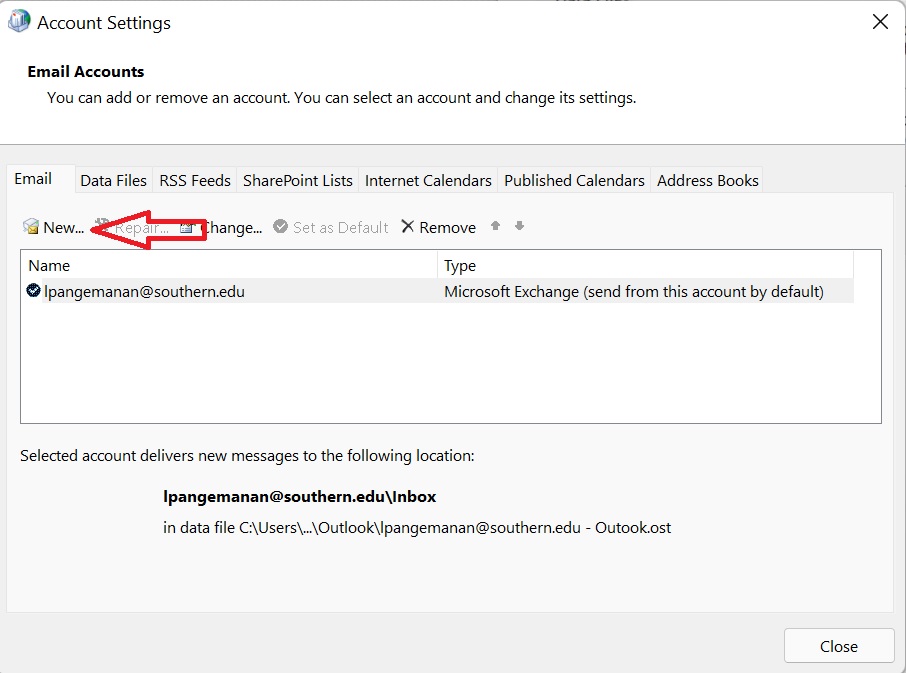Select the Microsoft Exchange account type cell
Image resolution: width=906 pixels, height=673 pixels.
coord(633,291)
